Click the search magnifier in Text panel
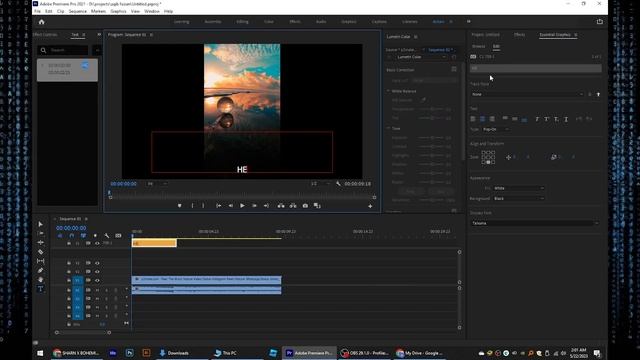The width and height of the screenshot is (640, 360). [43, 50]
